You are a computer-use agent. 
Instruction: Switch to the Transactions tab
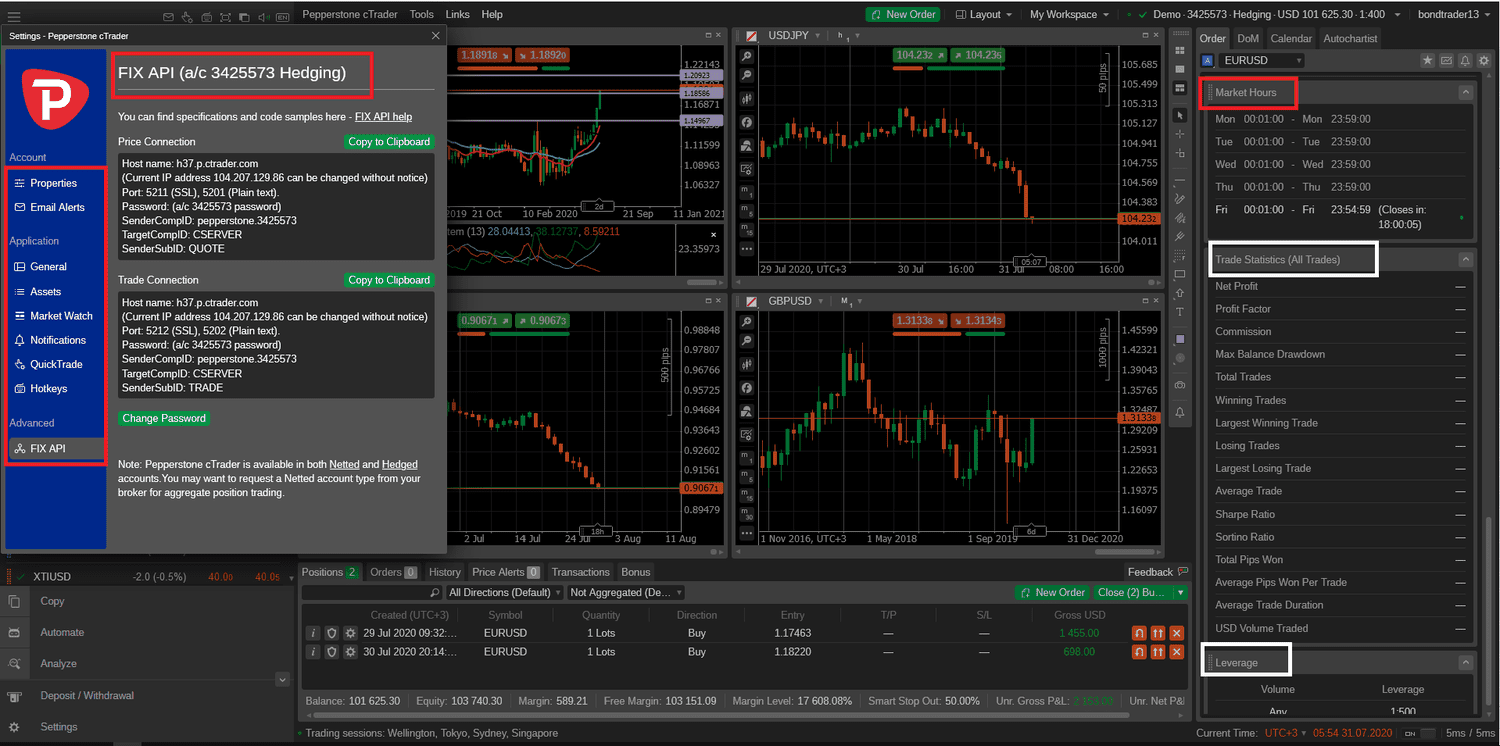pos(580,572)
